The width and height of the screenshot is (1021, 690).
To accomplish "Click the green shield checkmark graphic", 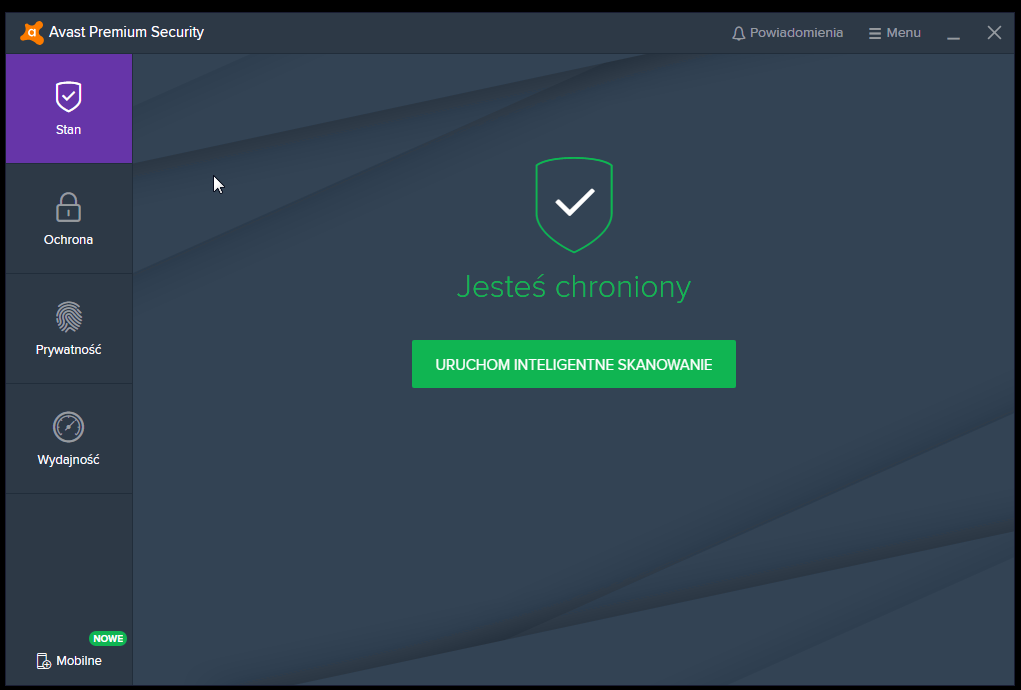I will click(573, 204).
